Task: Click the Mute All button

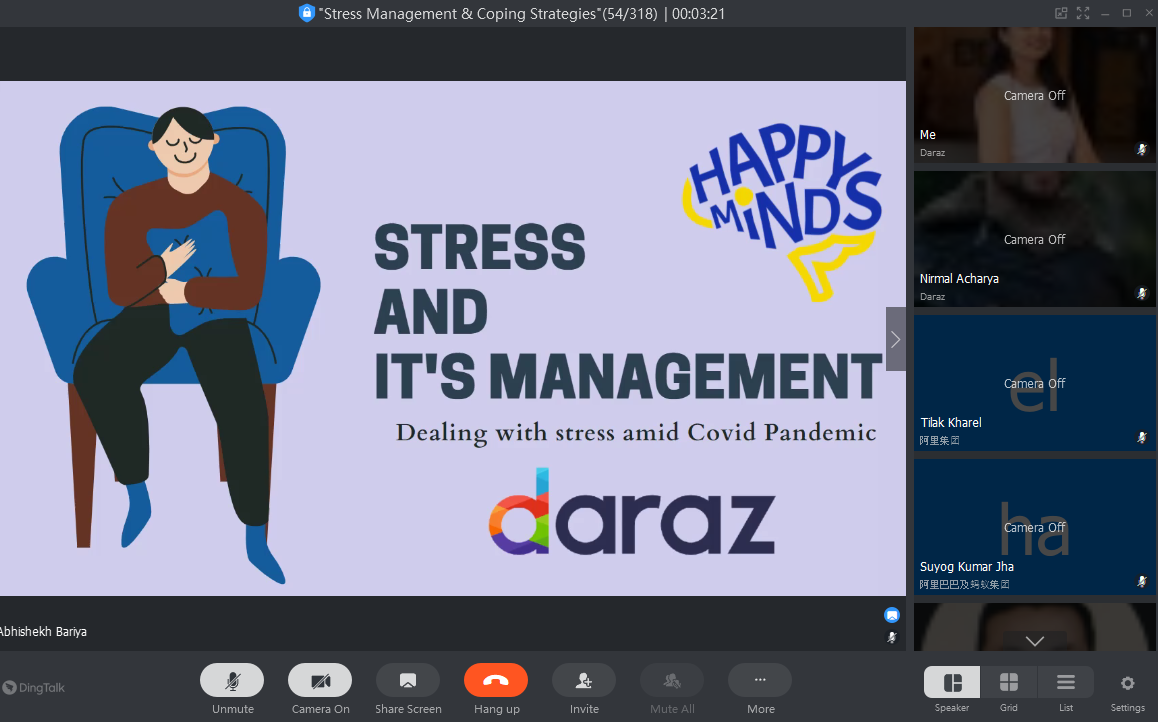Action: click(x=671, y=680)
